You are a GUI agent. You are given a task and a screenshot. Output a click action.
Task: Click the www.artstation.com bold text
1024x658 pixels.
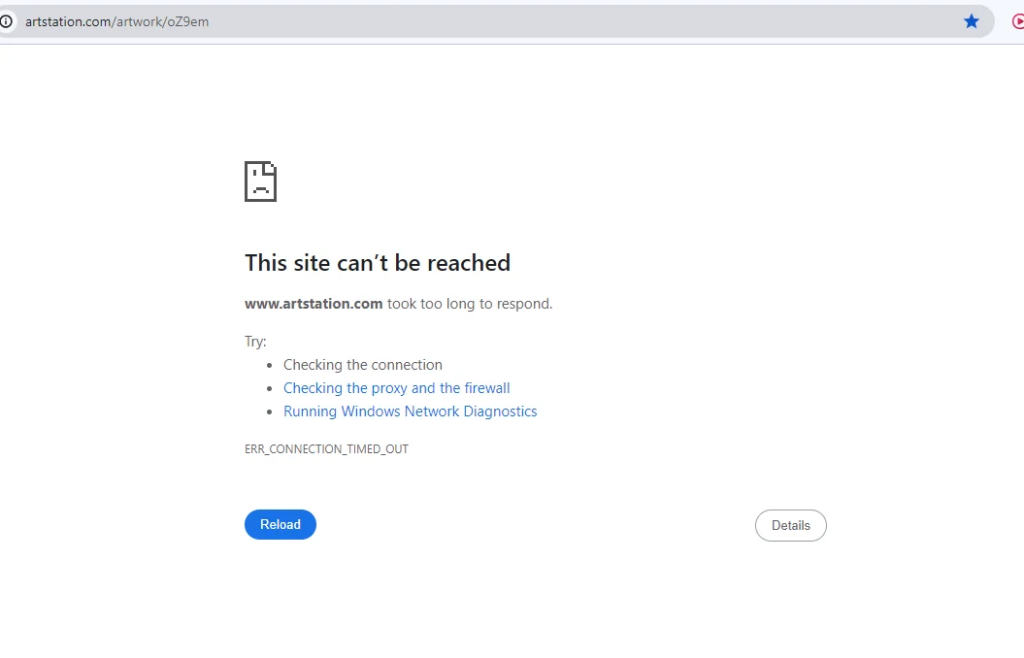(313, 304)
